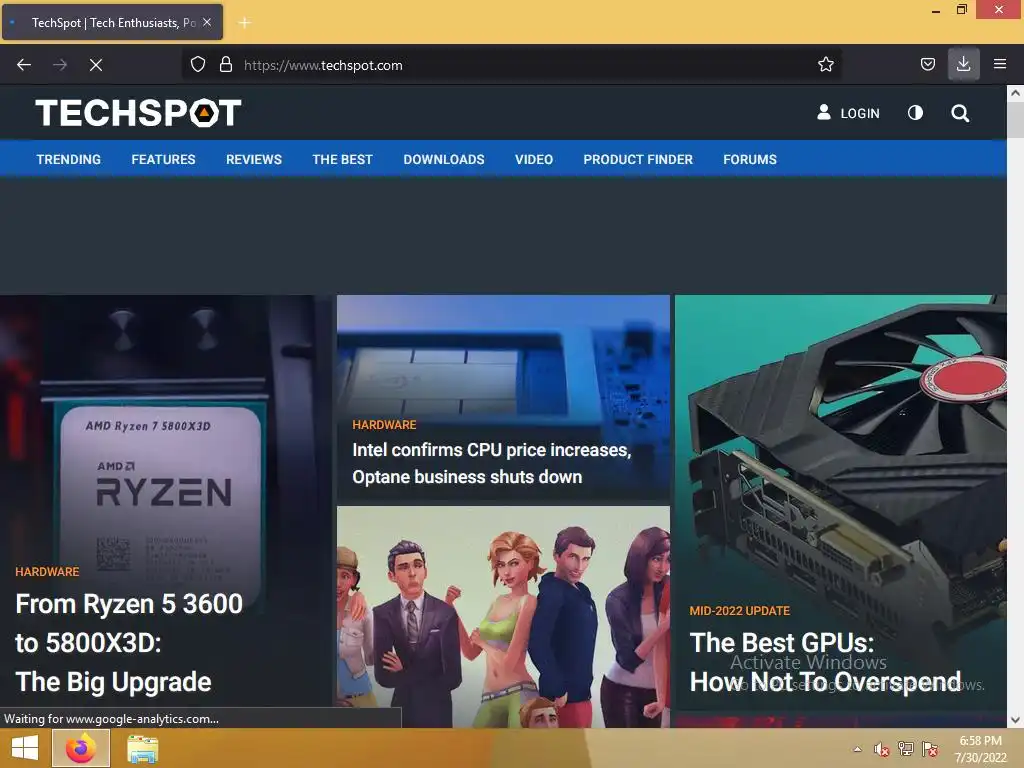
Task: Open the DOWNLOADS menu item
Action: (444, 159)
